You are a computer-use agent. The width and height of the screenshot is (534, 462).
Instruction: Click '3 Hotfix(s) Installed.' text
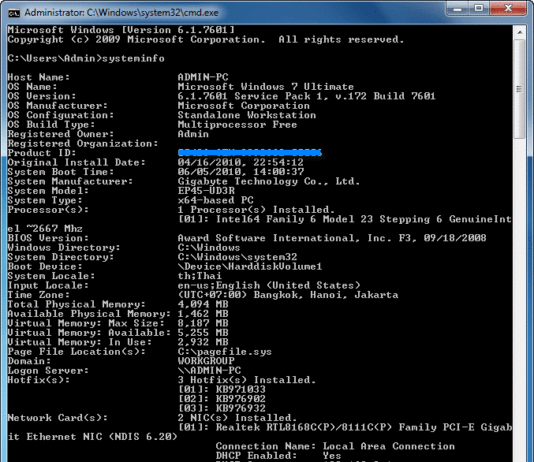[247, 380]
